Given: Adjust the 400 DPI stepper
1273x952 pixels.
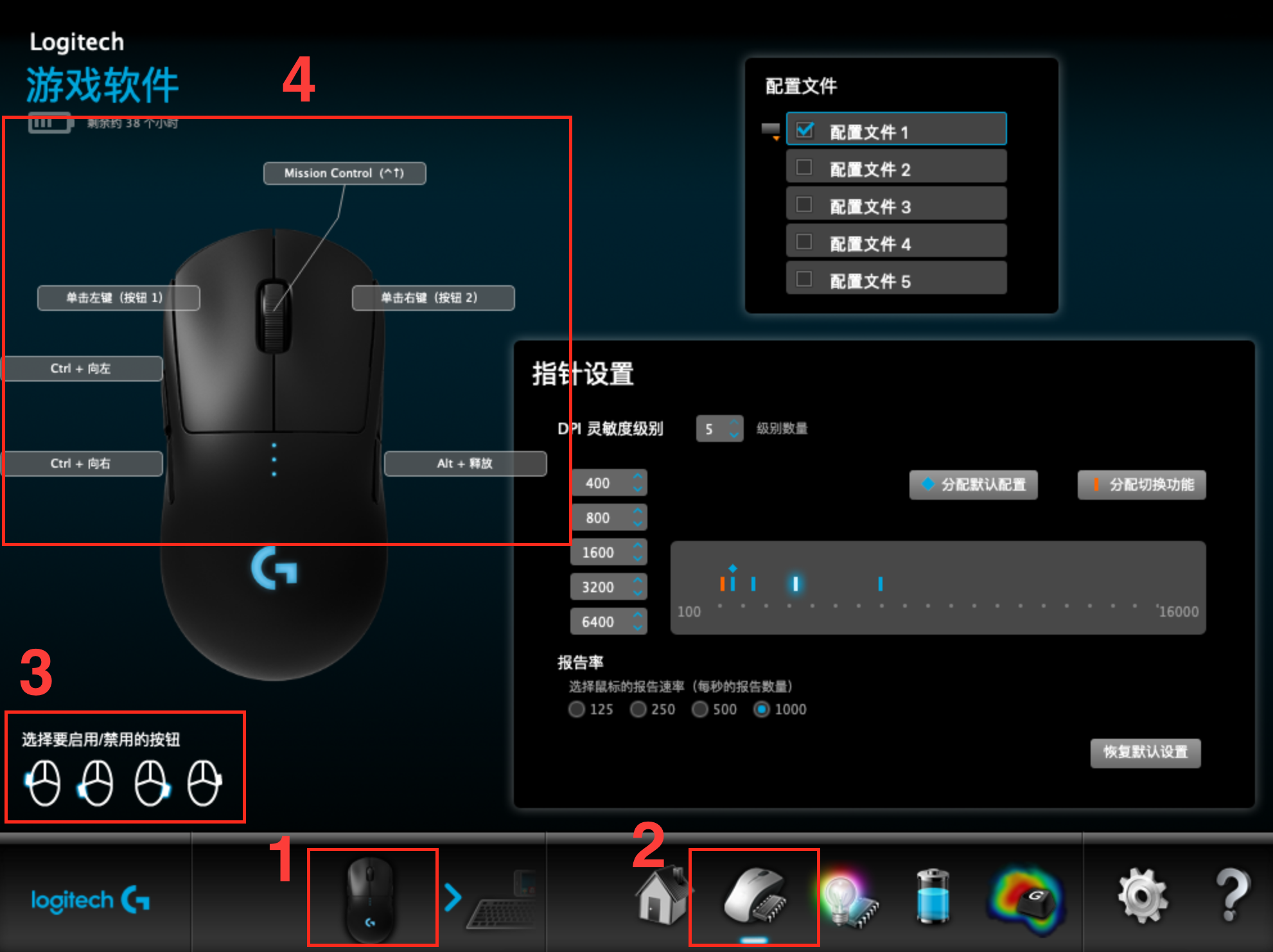Looking at the screenshot, I should pos(638,482).
